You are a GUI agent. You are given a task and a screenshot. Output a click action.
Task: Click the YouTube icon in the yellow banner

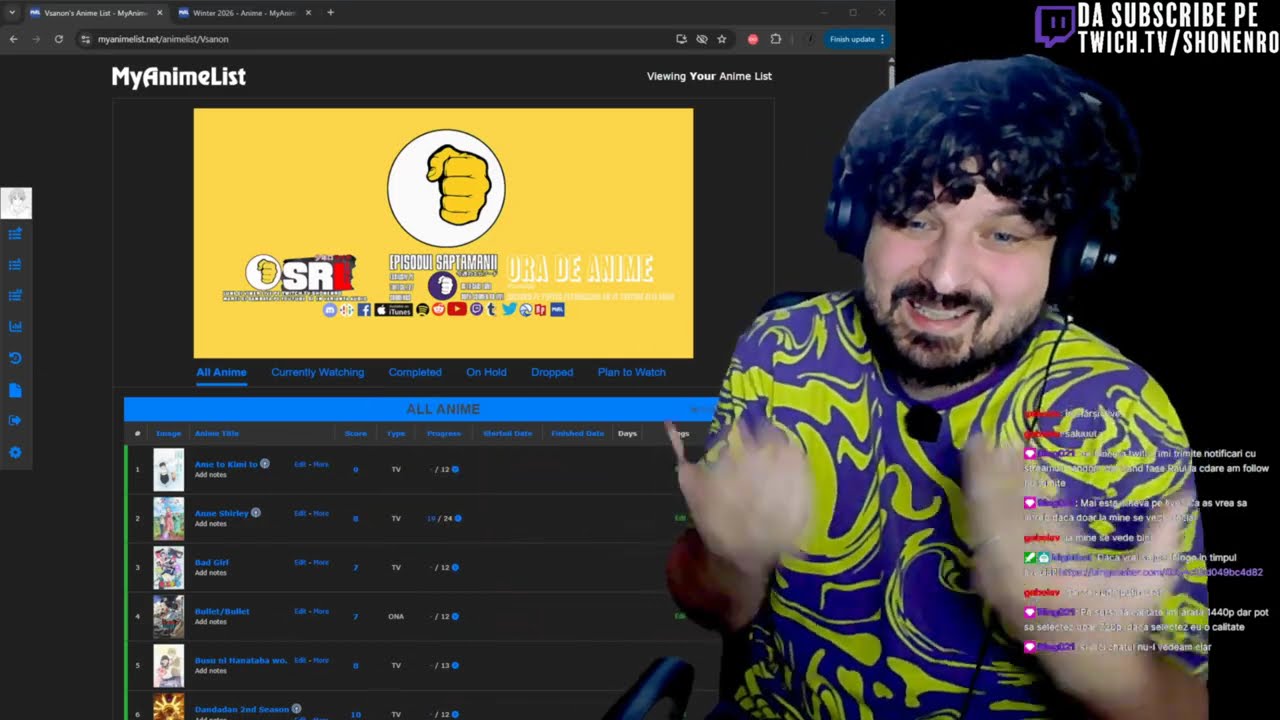click(457, 310)
